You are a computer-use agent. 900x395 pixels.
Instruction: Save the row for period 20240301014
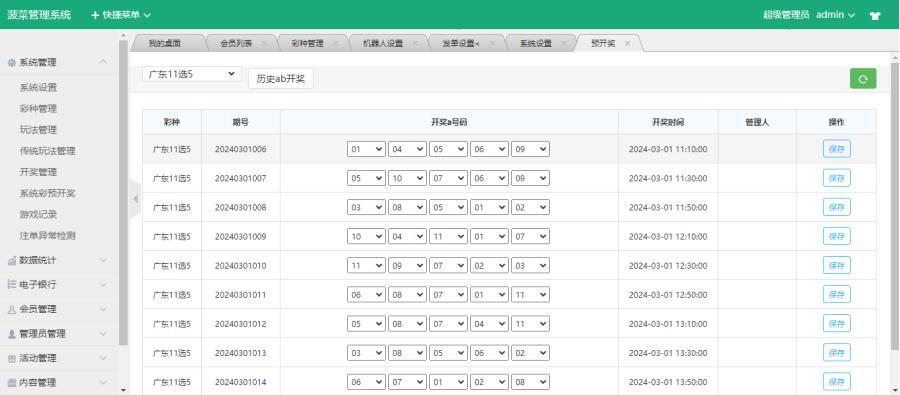pyautogui.click(x=836, y=382)
